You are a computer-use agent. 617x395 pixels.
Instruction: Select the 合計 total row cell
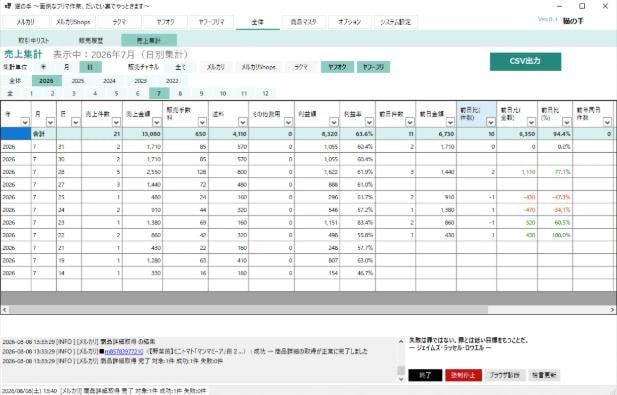tap(44, 134)
